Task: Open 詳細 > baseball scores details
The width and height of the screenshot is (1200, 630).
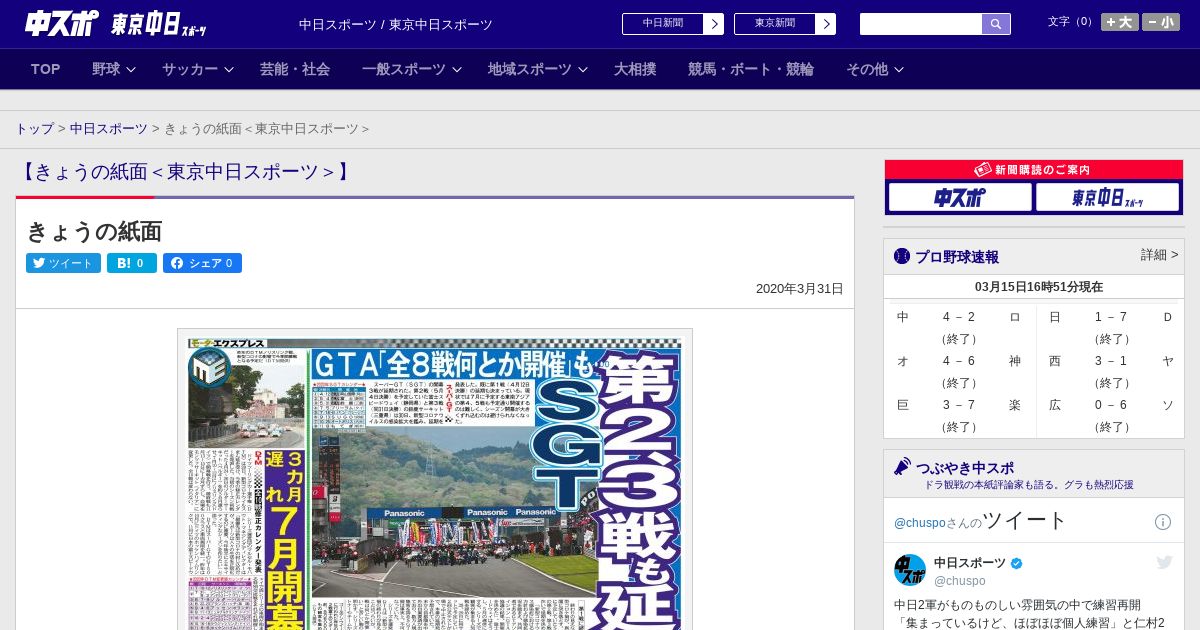Action: (x=1159, y=255)
